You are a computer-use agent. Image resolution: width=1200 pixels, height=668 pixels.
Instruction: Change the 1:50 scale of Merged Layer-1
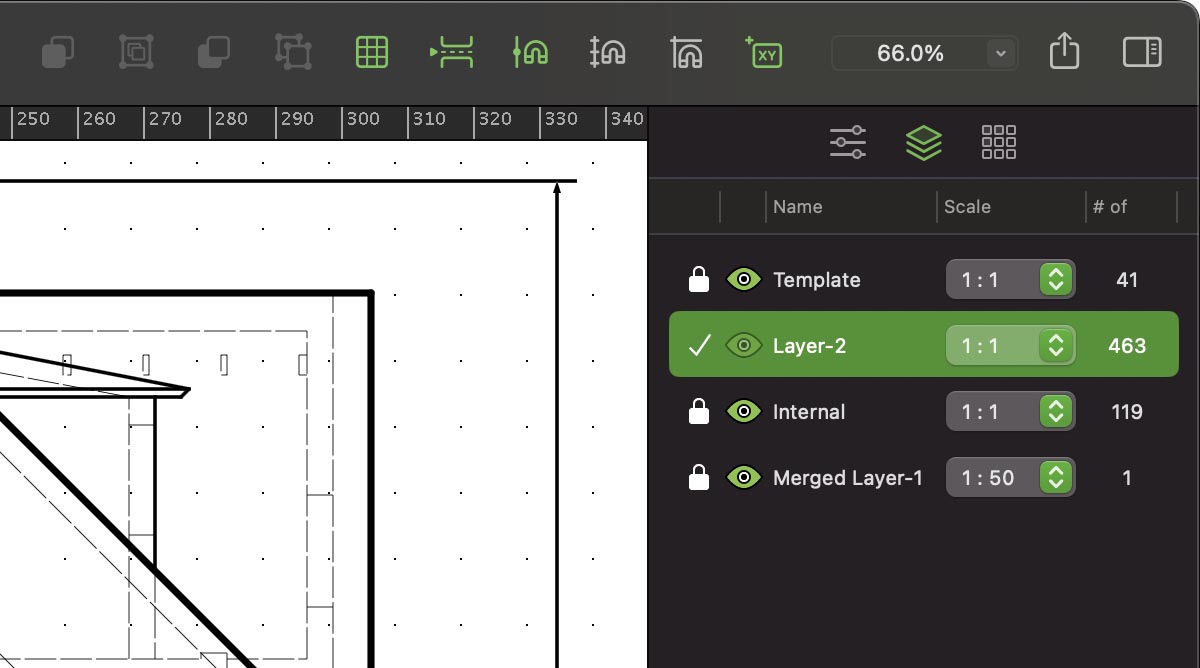point(1055,478)
